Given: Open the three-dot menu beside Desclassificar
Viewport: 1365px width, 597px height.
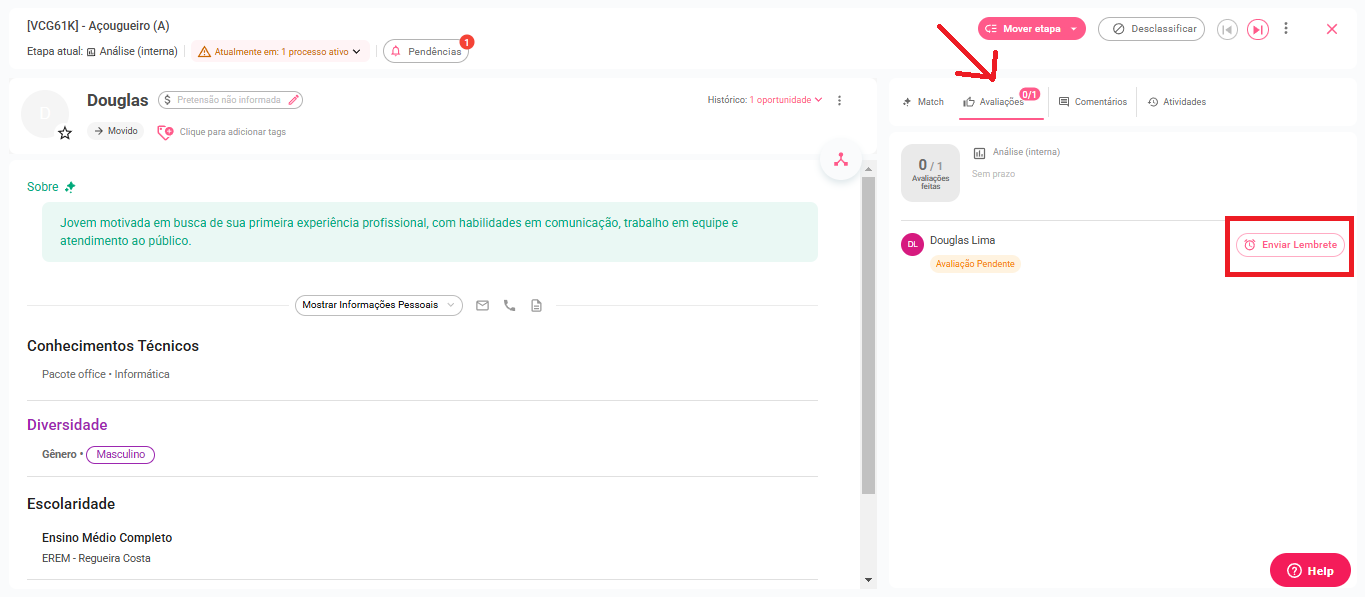Looking at the screenshot, I should [x=1286, y=29].
